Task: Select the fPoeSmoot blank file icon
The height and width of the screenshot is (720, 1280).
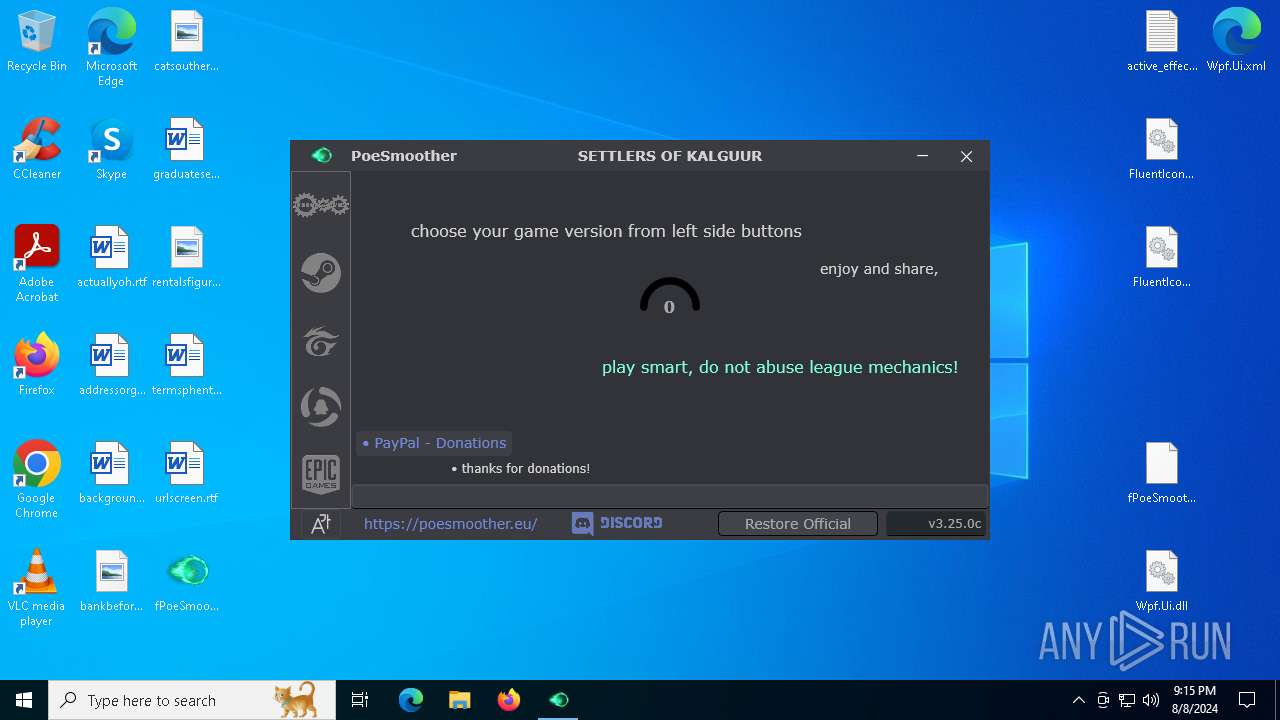Action: (x=1162, y=474)
